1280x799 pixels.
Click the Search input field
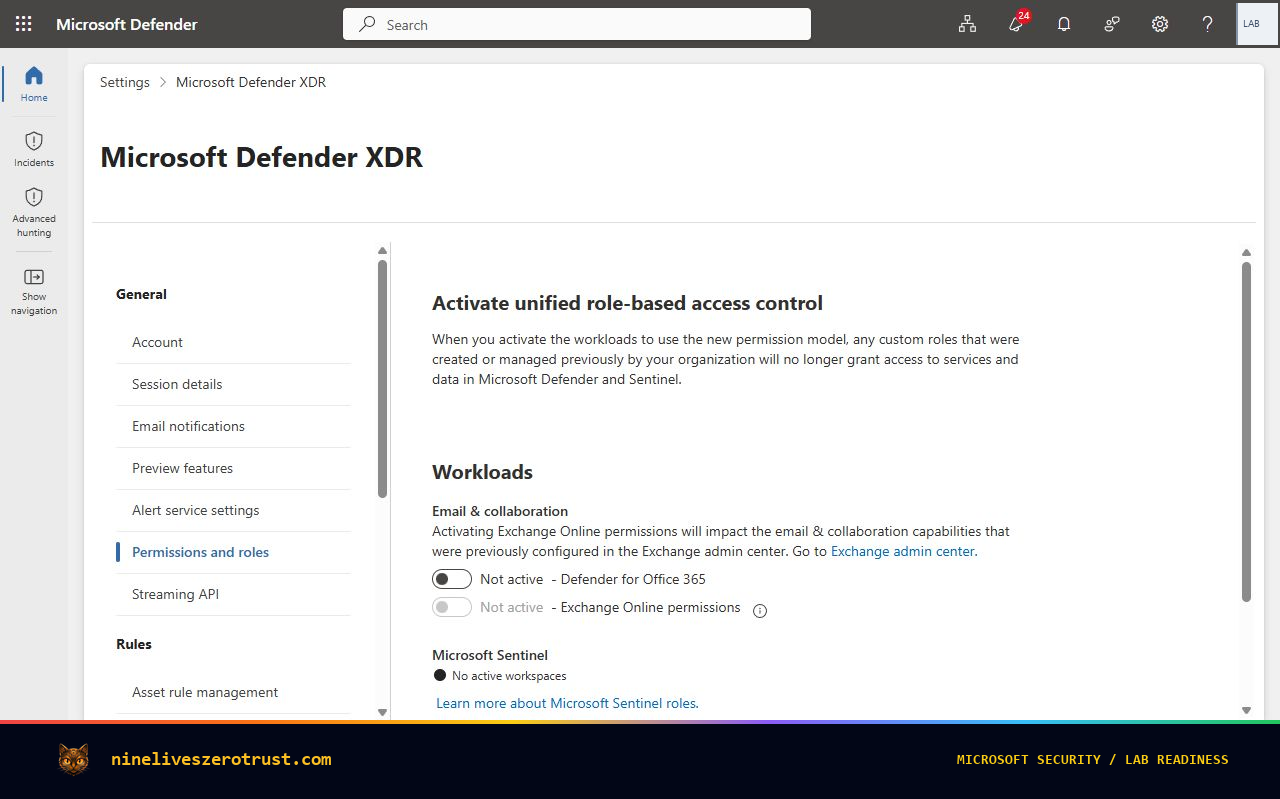pyautogui.click(x=577, y=24)
